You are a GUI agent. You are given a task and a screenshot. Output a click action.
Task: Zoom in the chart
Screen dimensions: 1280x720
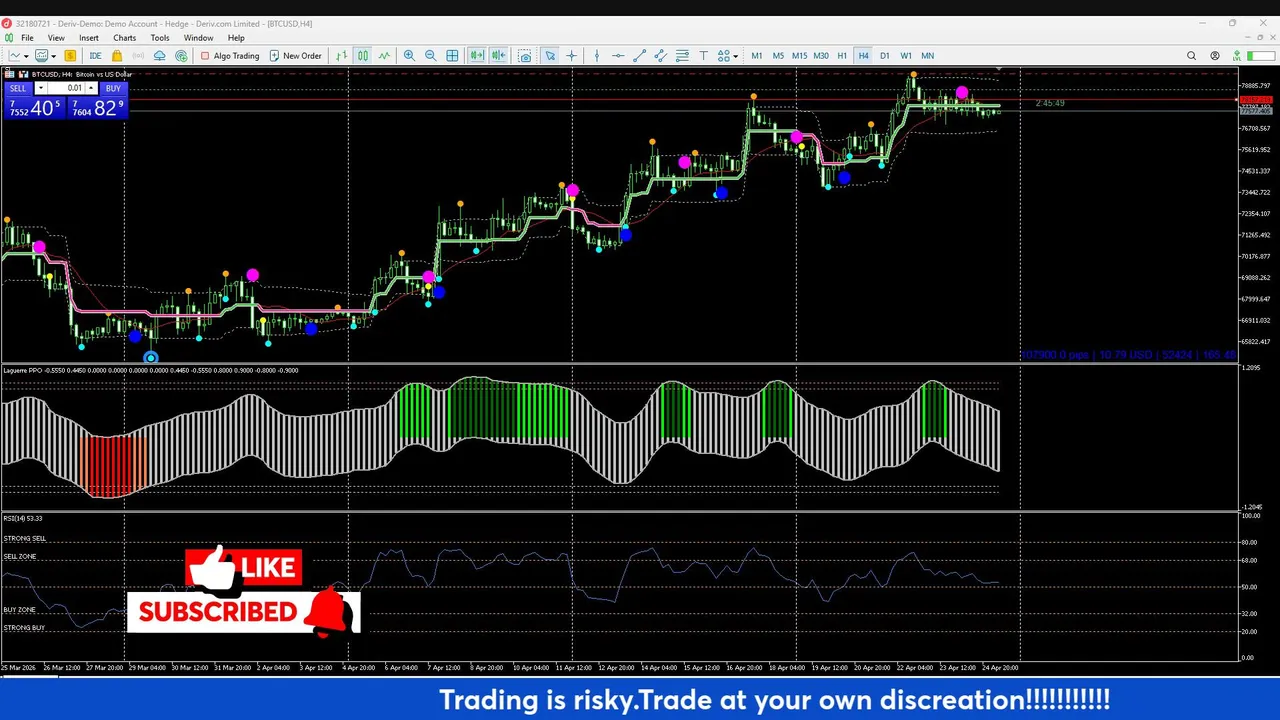409,56
